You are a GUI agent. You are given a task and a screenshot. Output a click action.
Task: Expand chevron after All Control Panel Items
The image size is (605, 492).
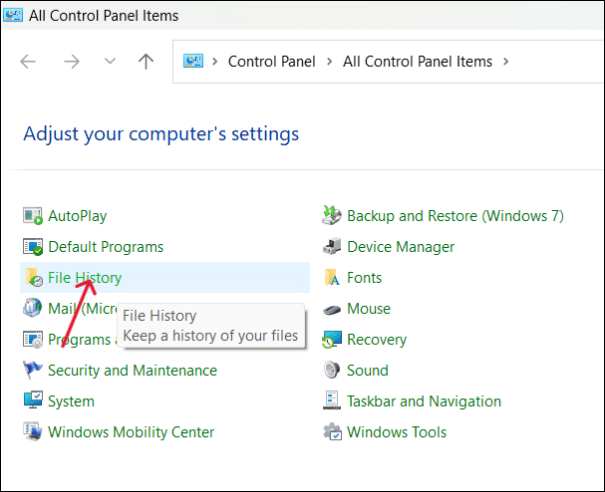(x=506, y=62)
